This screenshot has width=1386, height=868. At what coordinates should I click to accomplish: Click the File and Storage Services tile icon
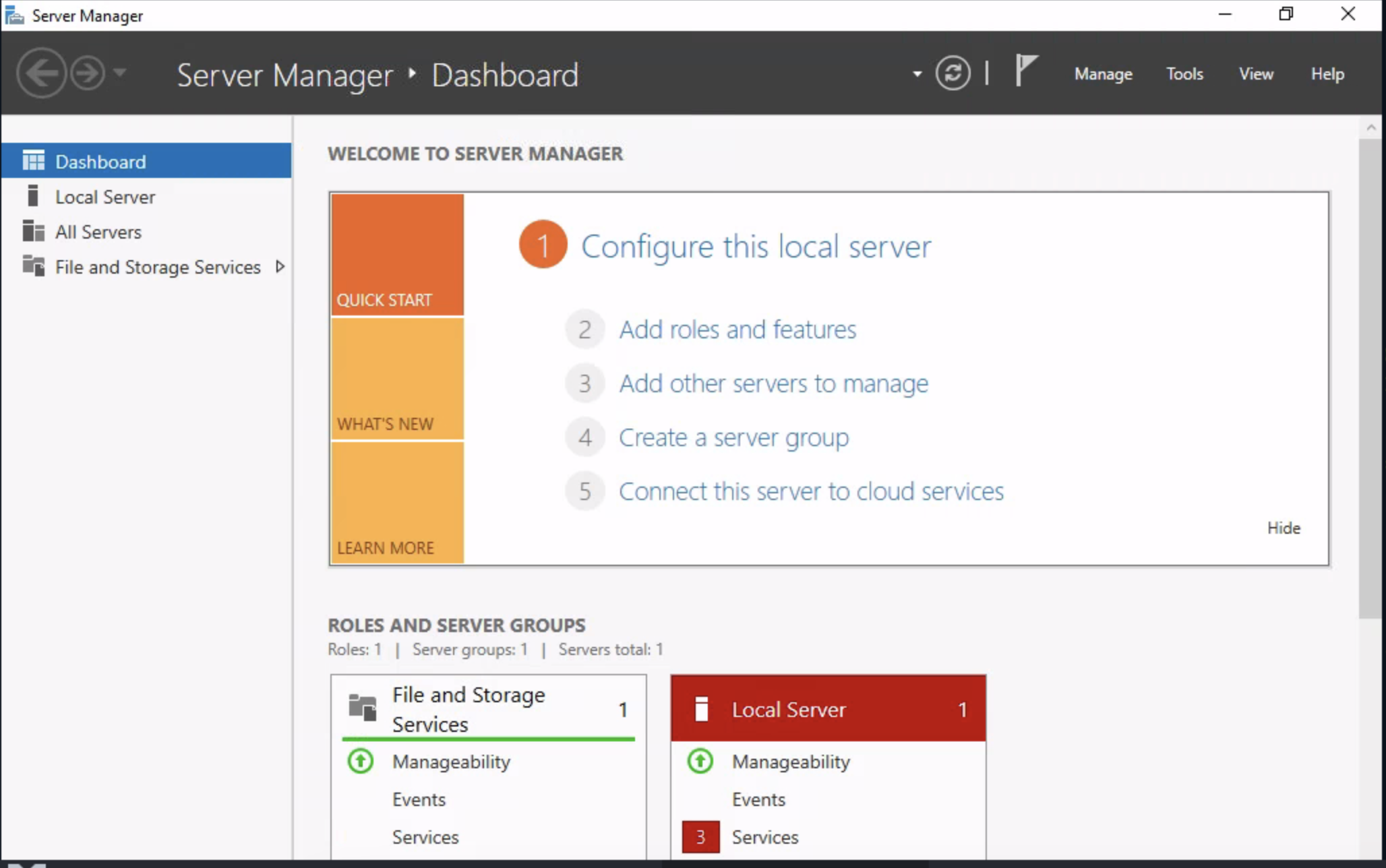pyautogui.click(x=362, y=708)
